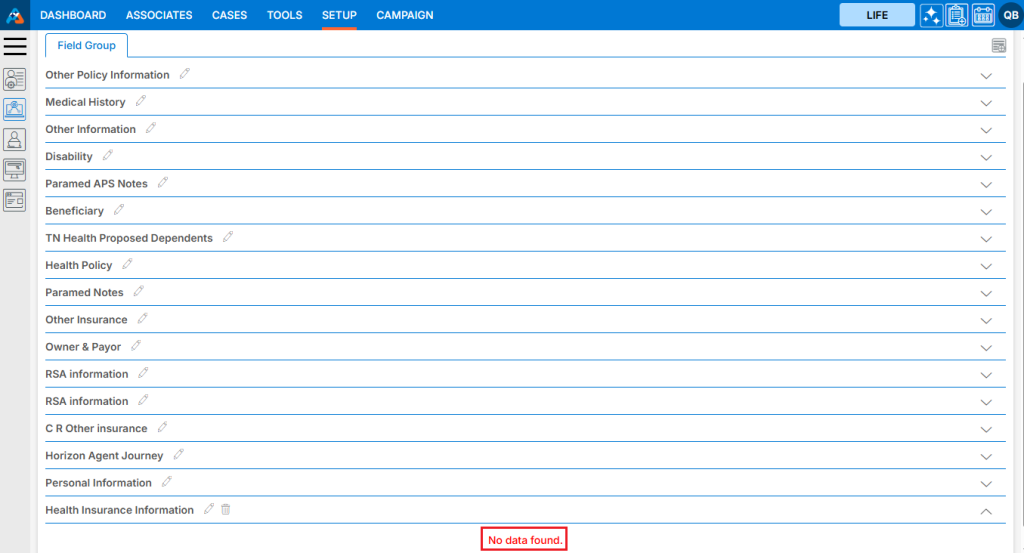Go to the DASHBOARD menu
Screen dimensions: 1024x553
[73, 15]
